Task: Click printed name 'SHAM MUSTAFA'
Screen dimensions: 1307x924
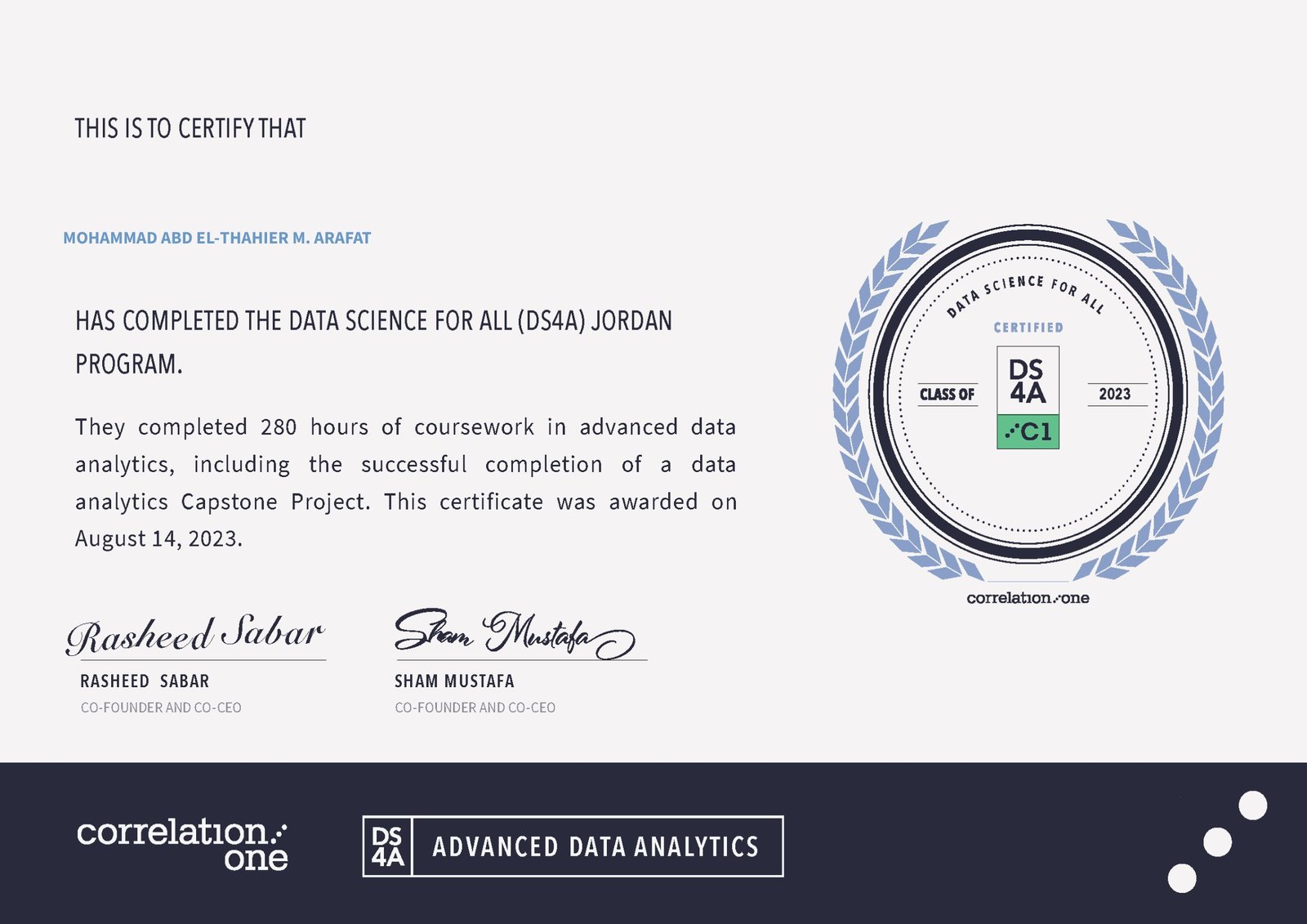Action: (454, 681)
